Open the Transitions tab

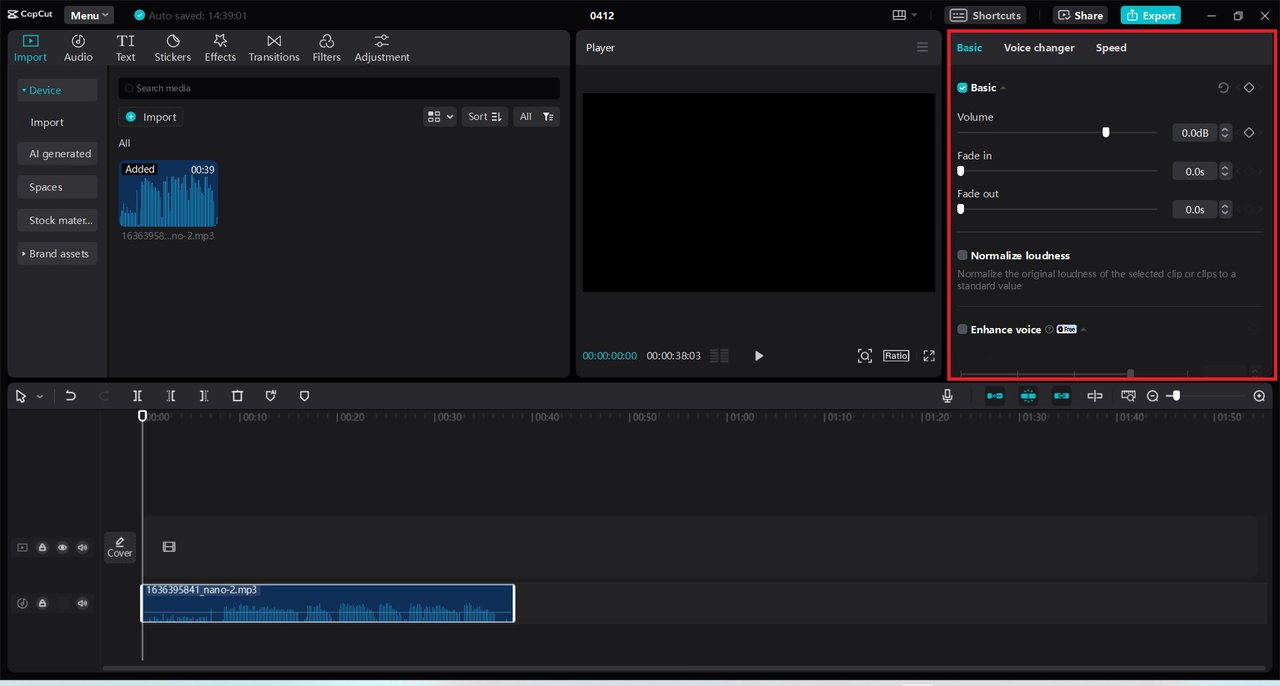[x=274, y=48]
